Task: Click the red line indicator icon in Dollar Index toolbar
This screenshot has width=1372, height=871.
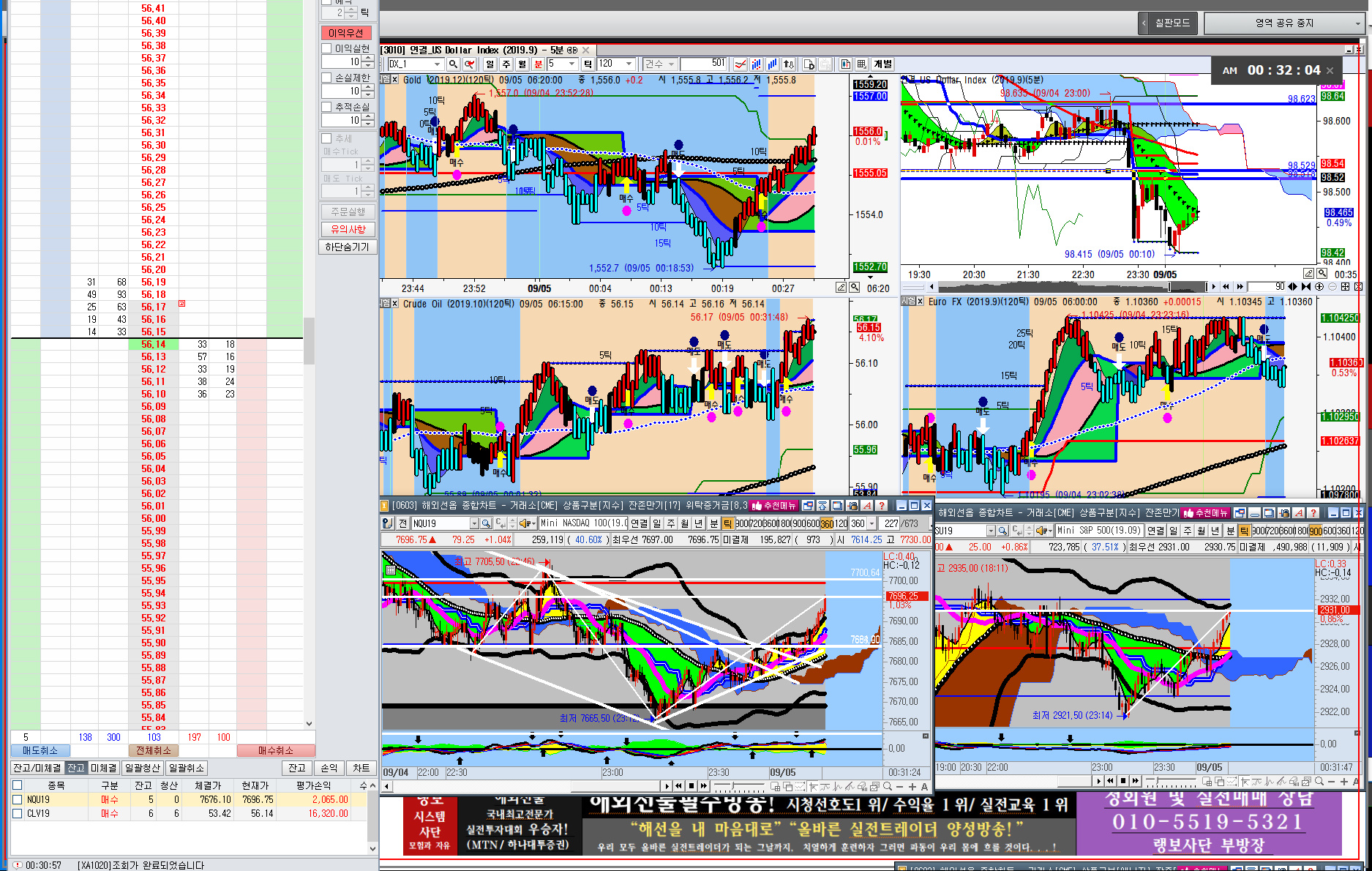Action: [741, 64]
